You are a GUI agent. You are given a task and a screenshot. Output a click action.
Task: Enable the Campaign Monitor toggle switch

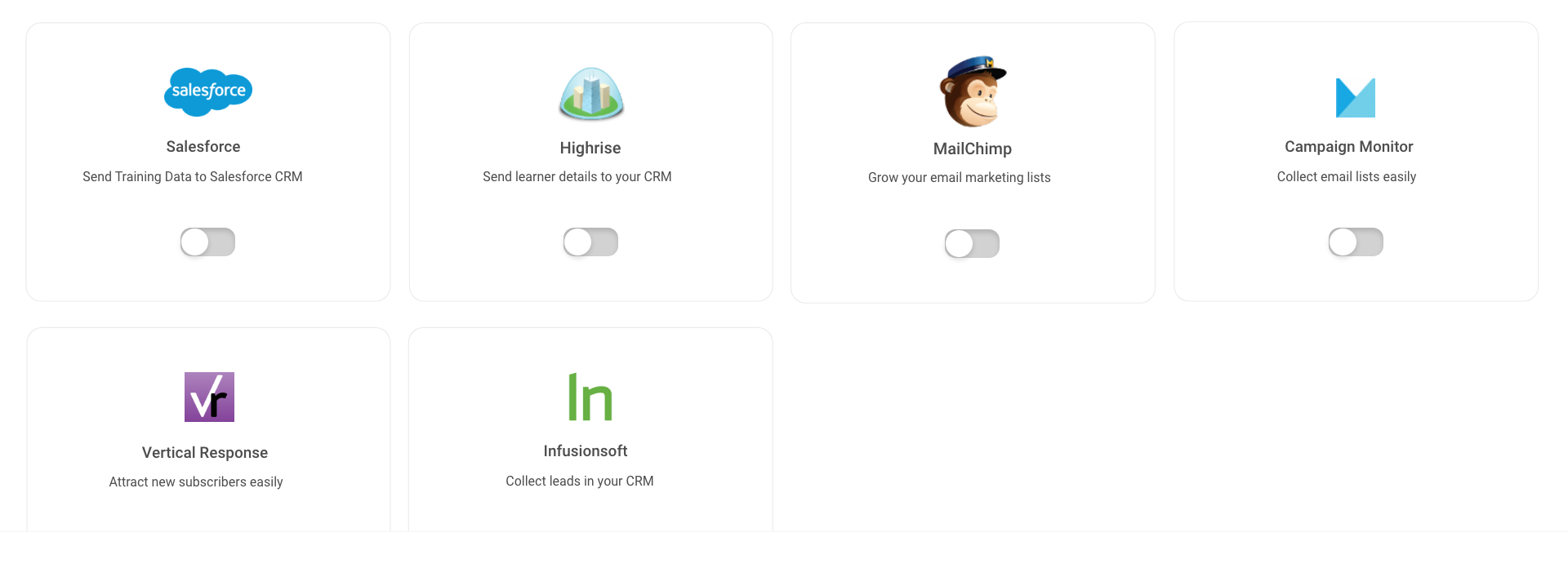click(x=1356, y=242)
